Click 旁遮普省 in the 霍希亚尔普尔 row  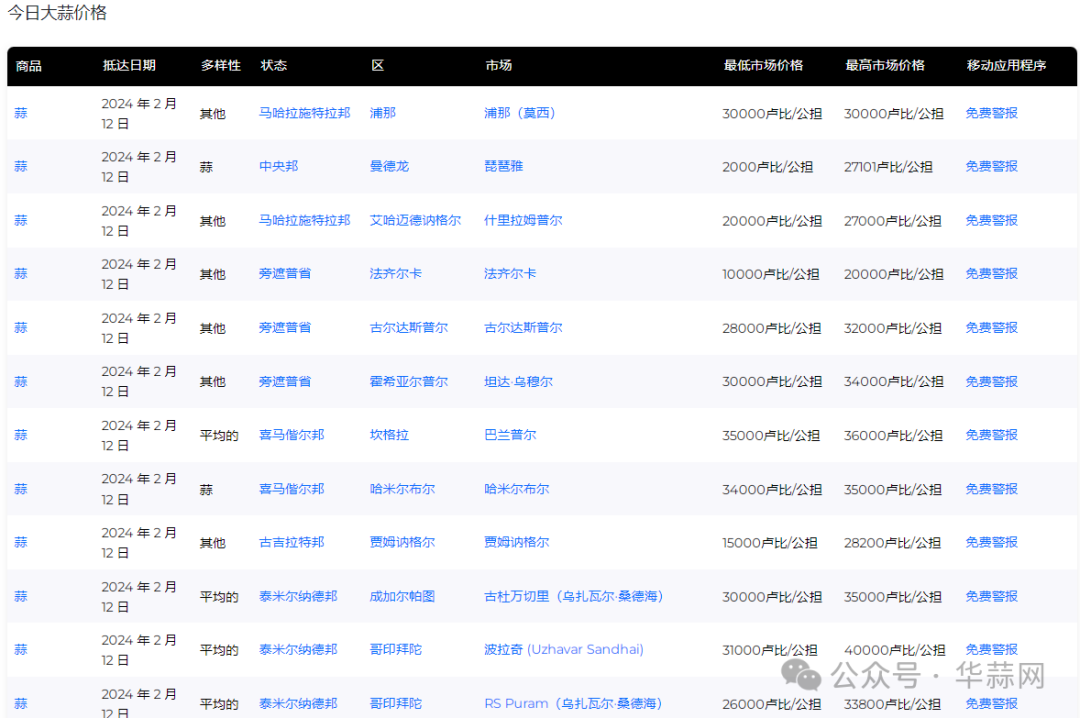point(284,382)
